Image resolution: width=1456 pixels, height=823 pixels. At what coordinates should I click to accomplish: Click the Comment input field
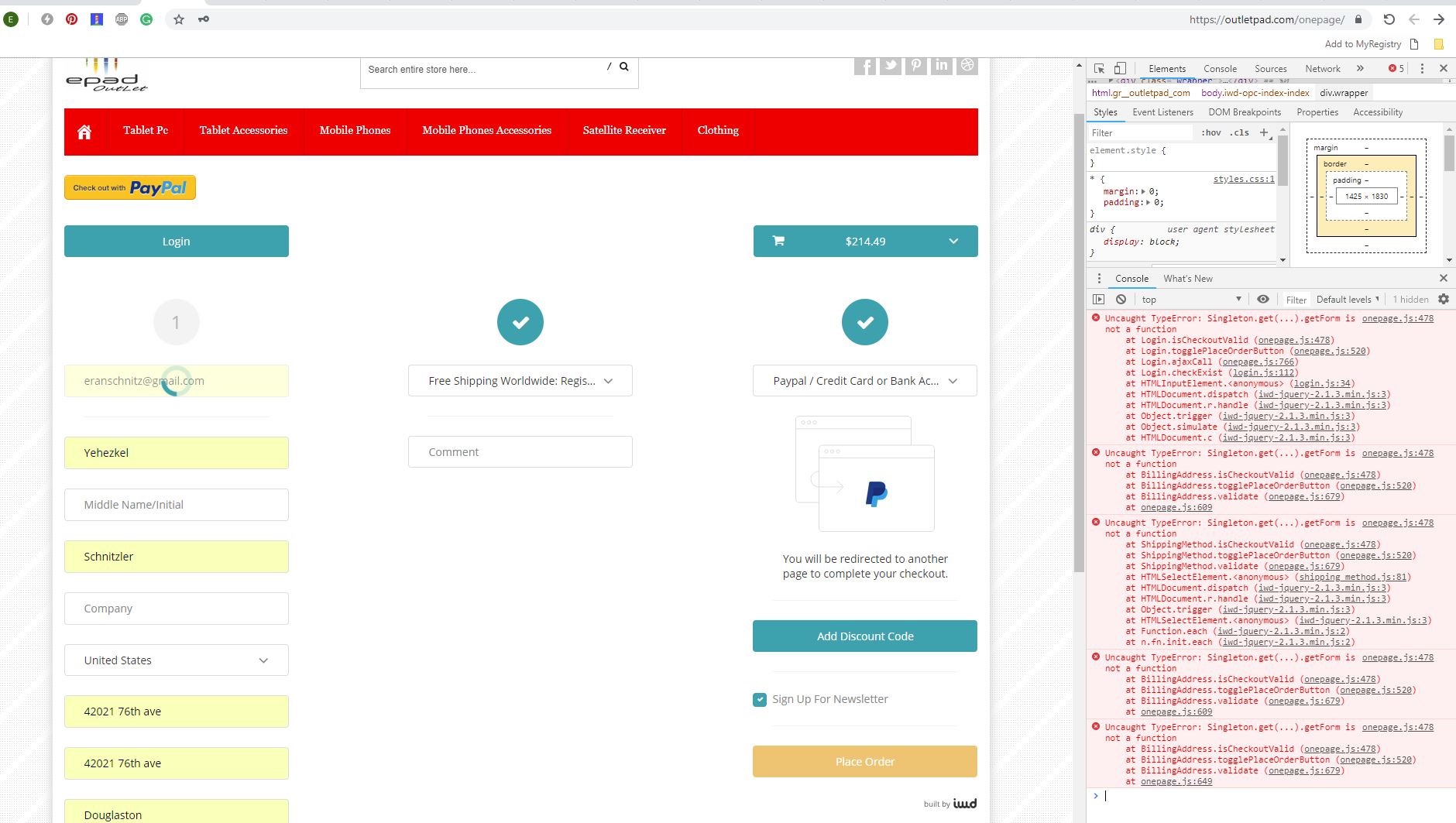(x=519, y=451)
